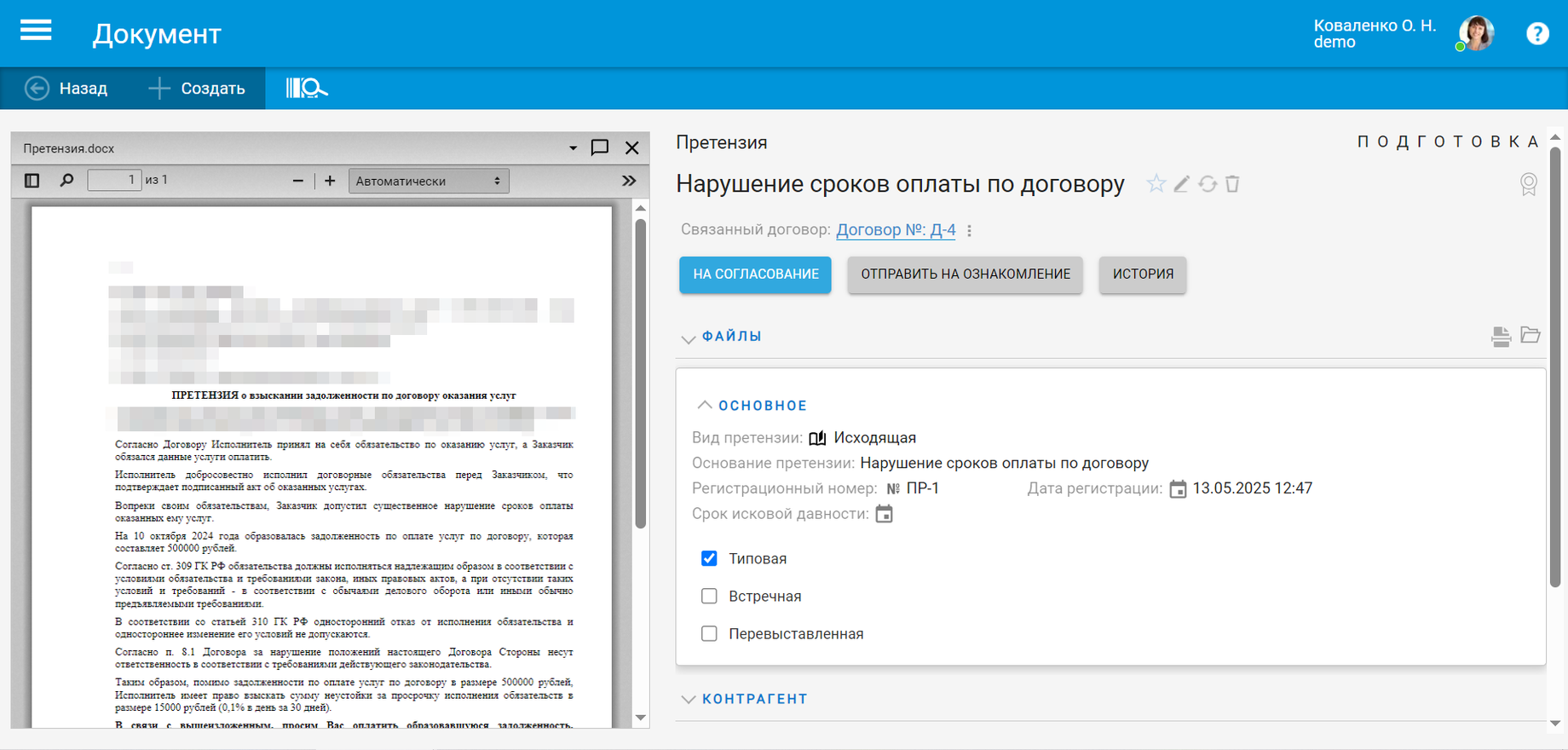Click the page number input field
Viewport: 1568px width, 750px height.
(x=114, y=181)
